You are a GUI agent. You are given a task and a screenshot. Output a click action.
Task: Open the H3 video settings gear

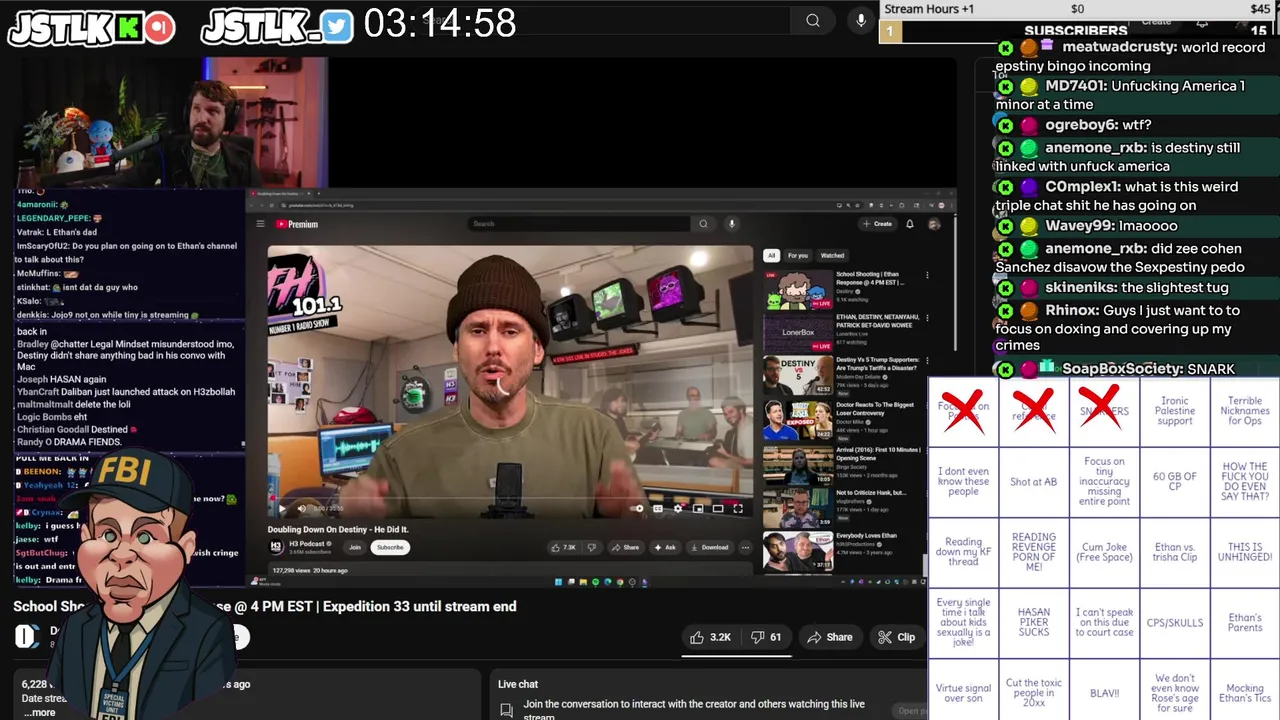(678, 508)
